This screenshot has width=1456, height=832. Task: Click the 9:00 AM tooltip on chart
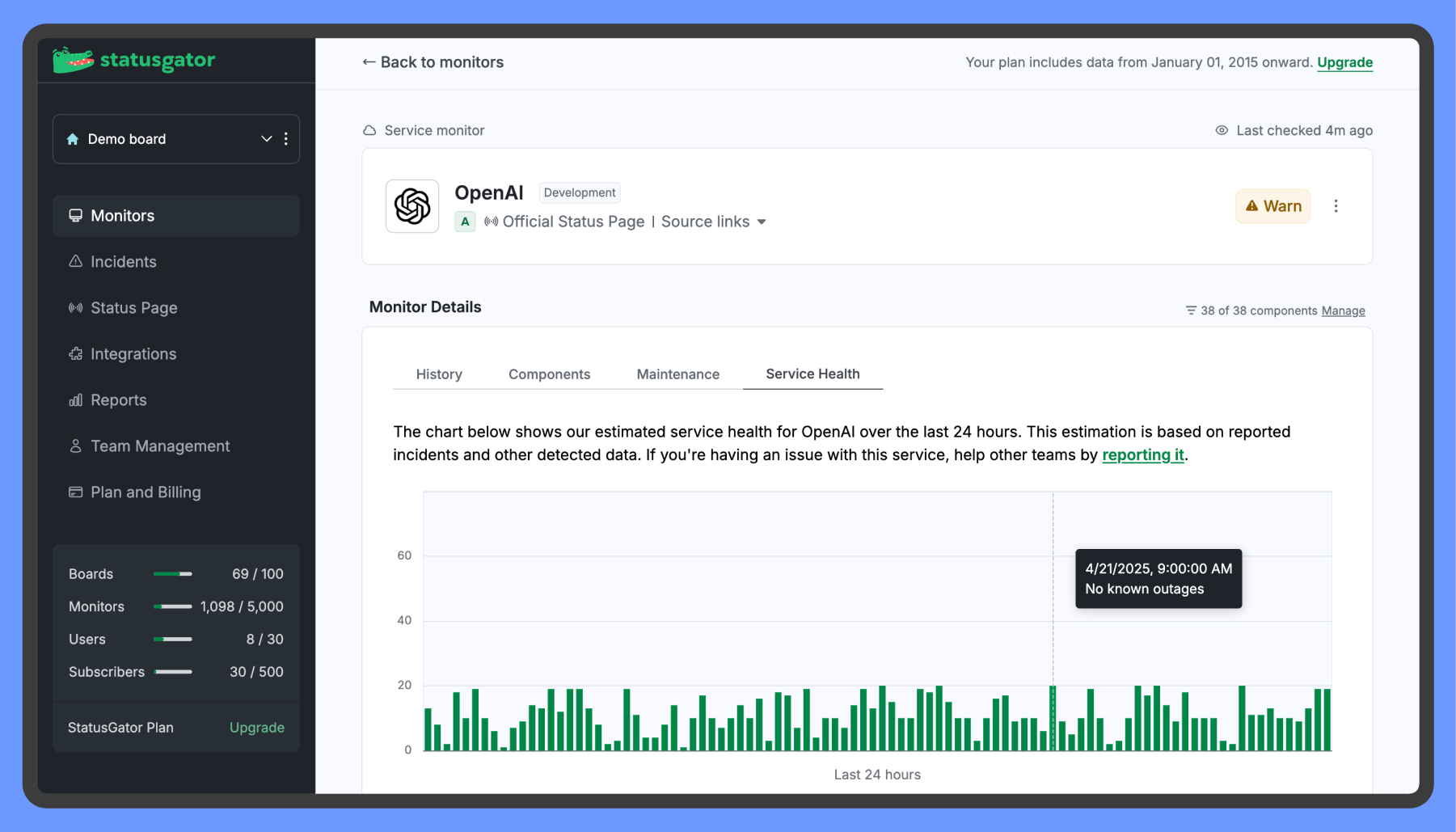tap(1158, 579)
